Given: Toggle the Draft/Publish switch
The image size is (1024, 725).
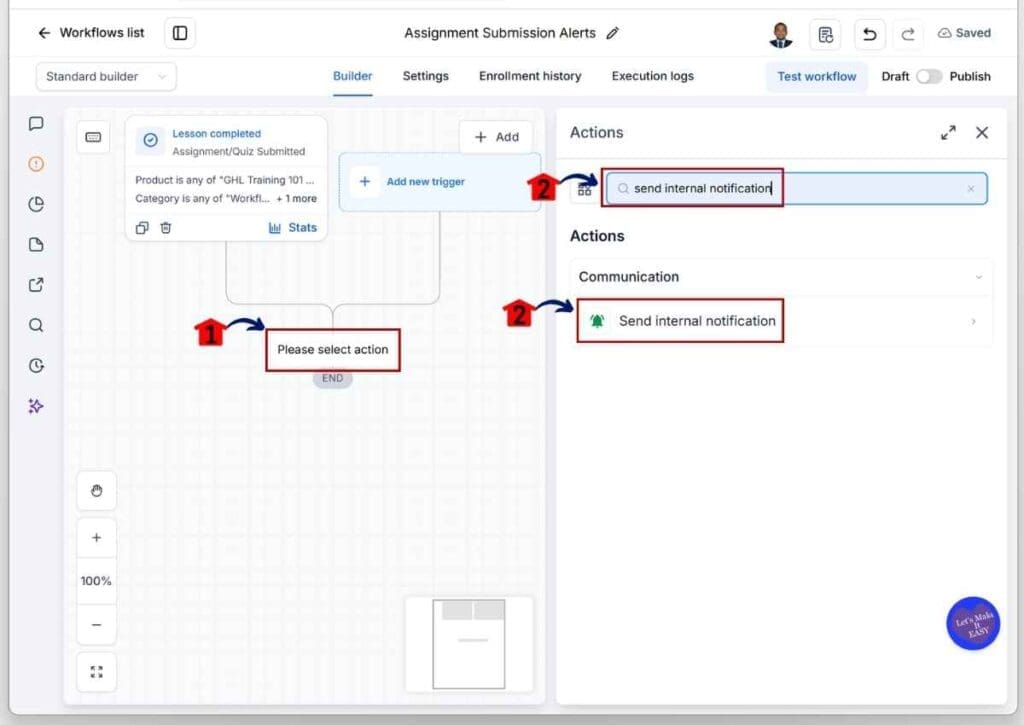Looking at the screenshot, I should tap(928, 76).
